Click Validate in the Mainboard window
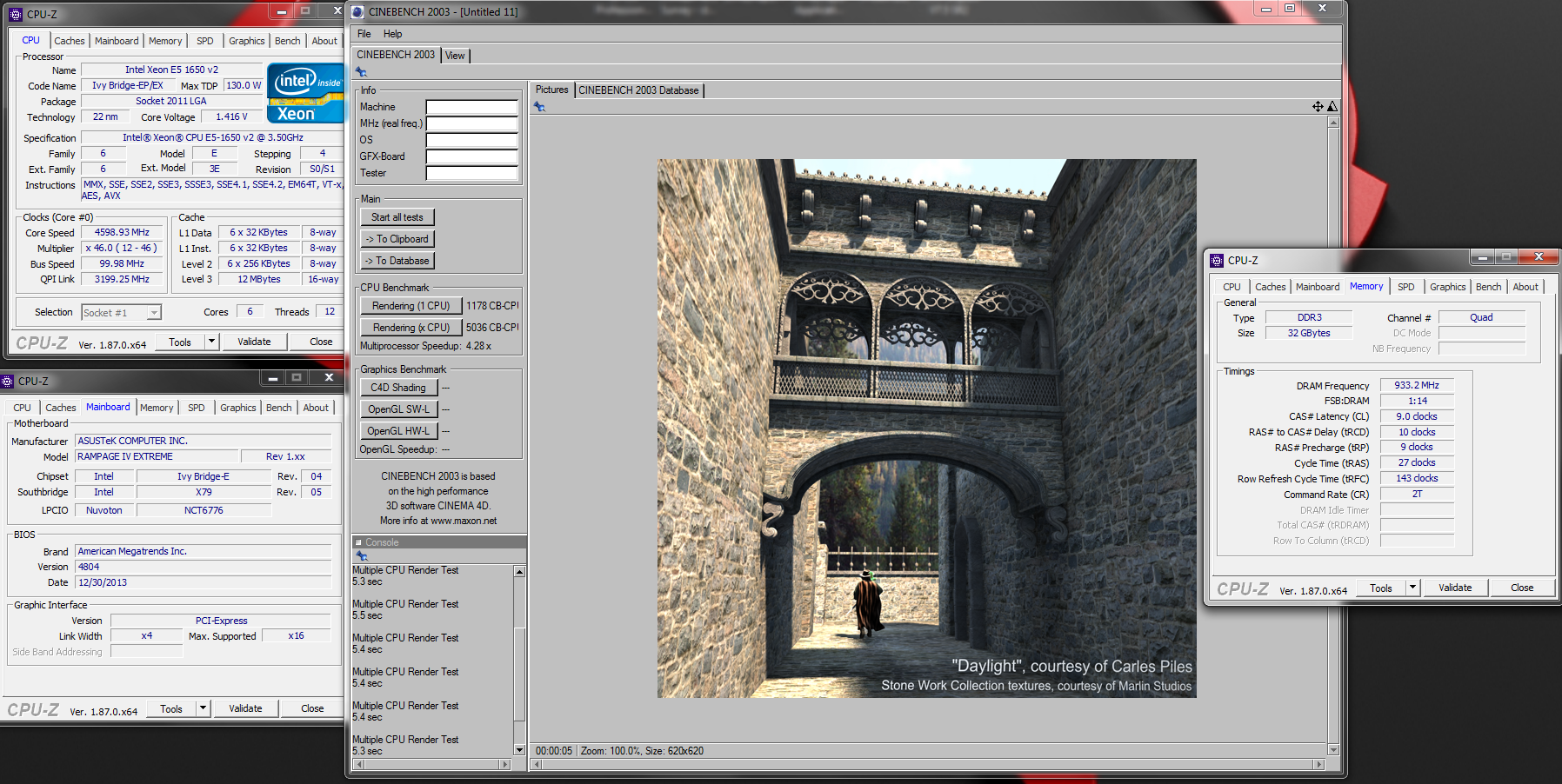This screenshot has height=784, width=1562. pos(245,708)
